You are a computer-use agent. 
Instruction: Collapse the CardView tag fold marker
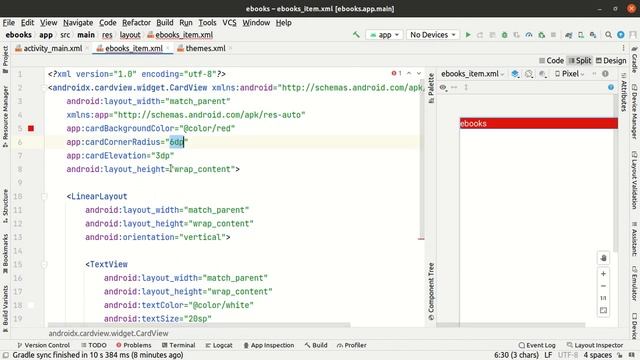pyautogui.click(x=44, y=88)
